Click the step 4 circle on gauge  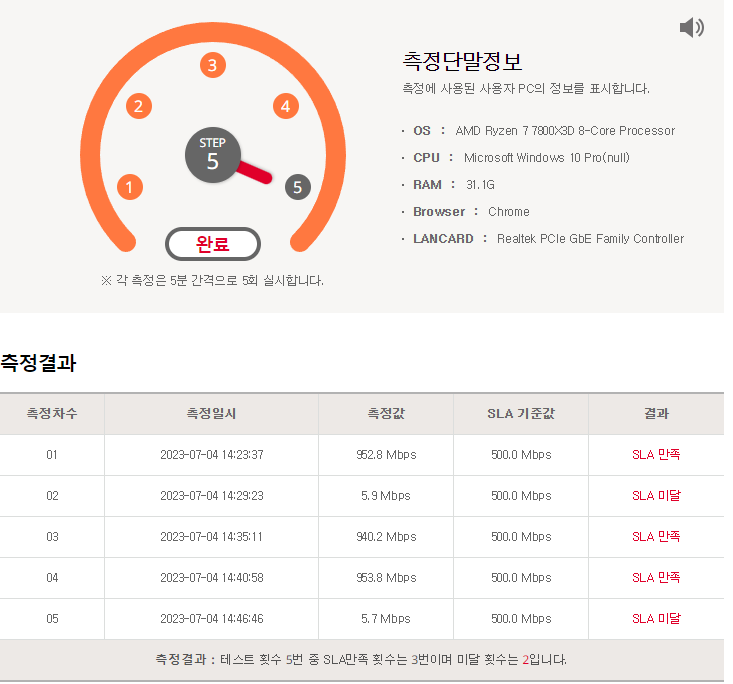pyautogui.click(x=286, y=106)
